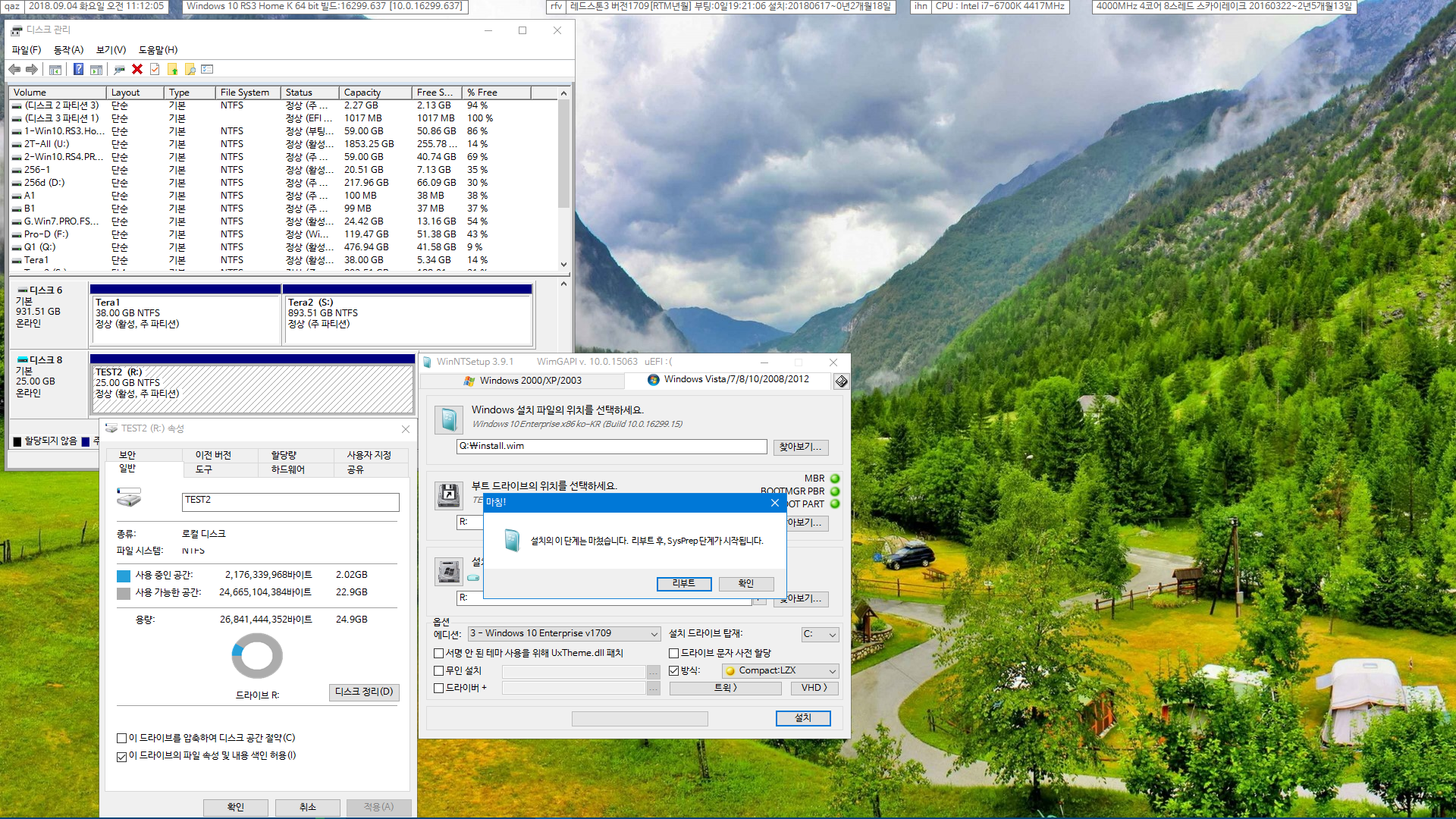Click the 디스크 8 disk icon label
The width and height of the screenshot is (1456, 819).
click(40, 360)
